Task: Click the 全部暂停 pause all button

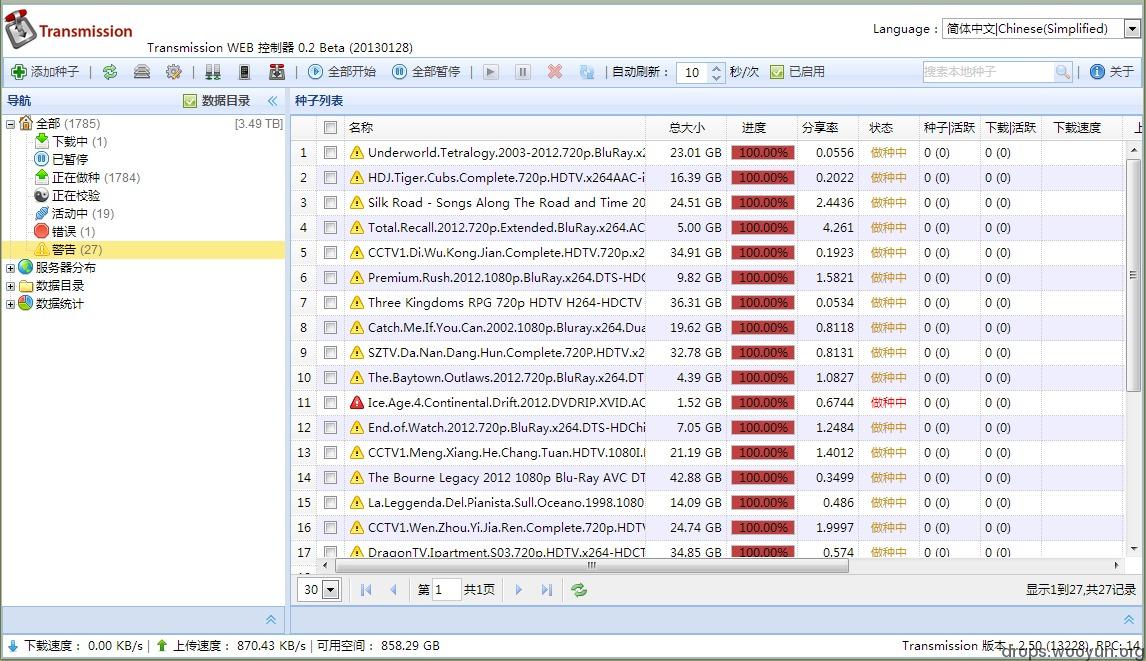Action: pos(426,72)
